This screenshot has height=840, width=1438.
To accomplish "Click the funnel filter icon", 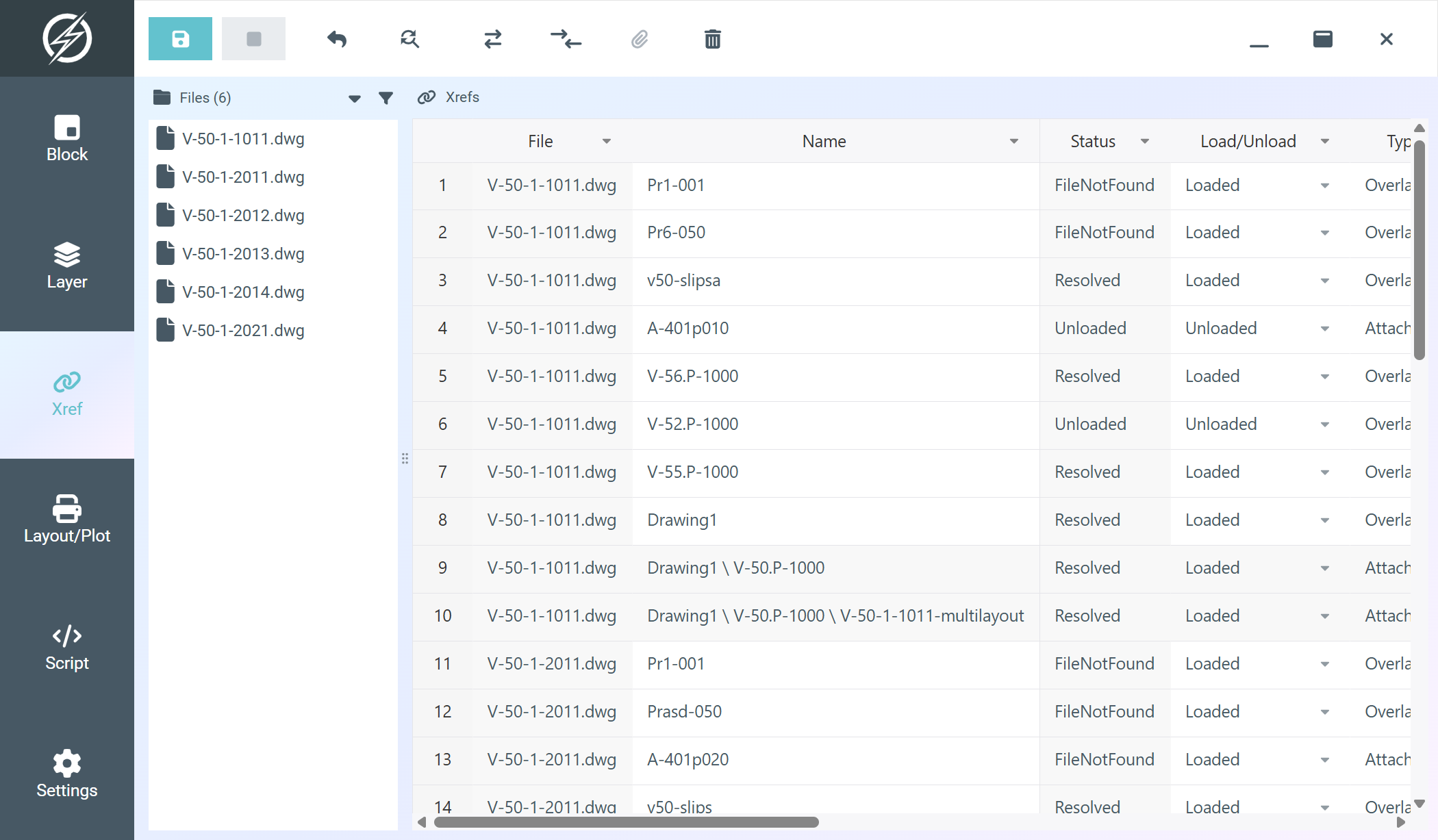I will click(386, 98).
